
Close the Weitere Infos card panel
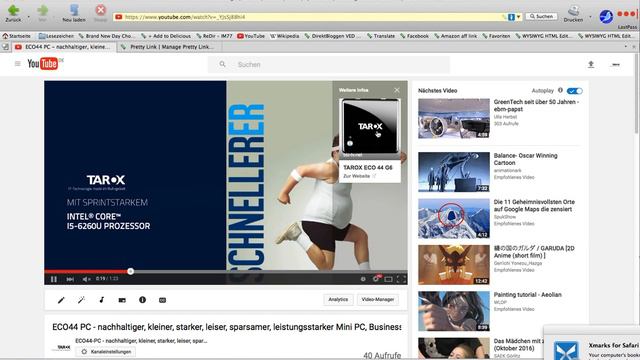397,90
